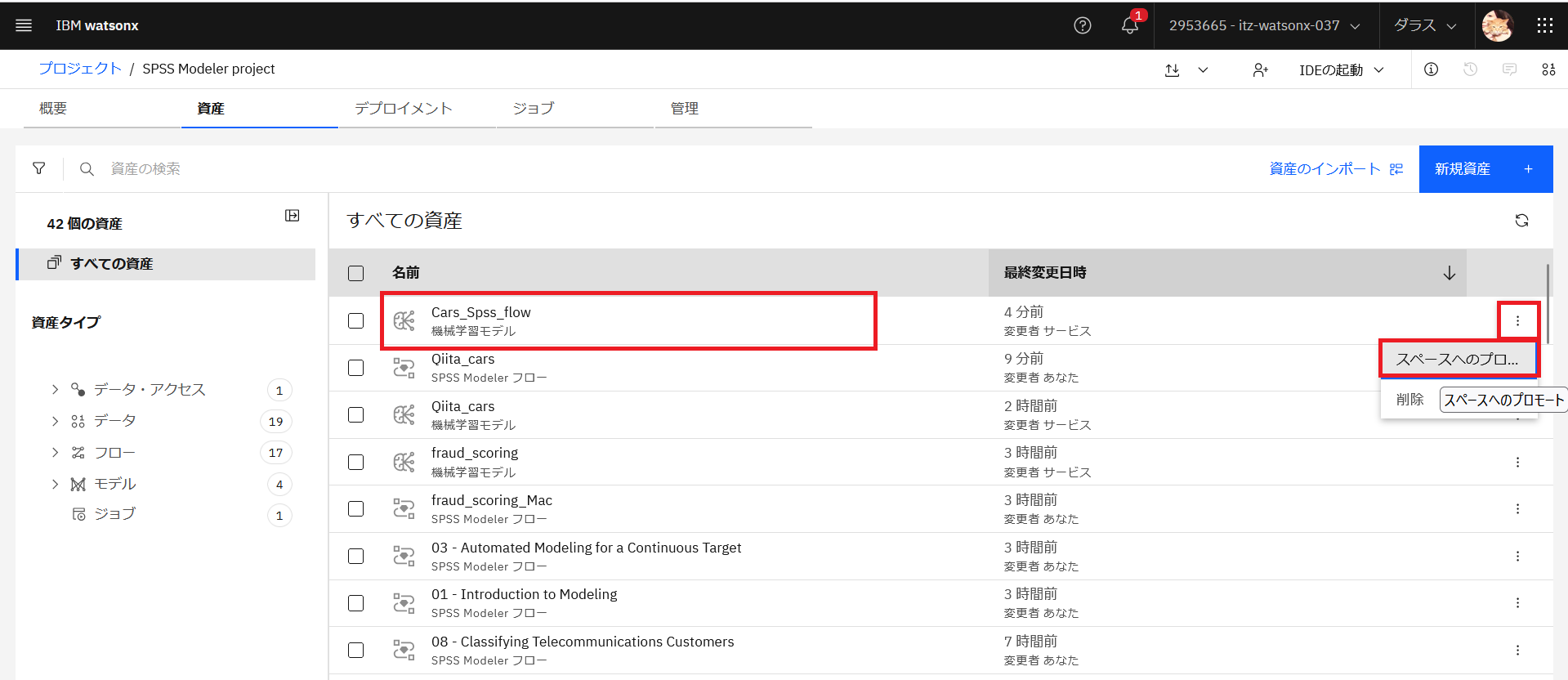
Task: Open the user avatar profile menu
Action: (x=1498, y=25)
